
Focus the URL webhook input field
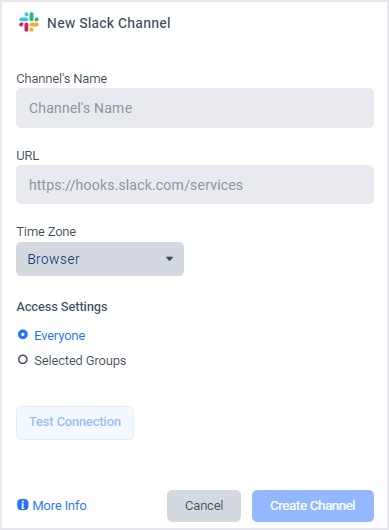point(195,185)
